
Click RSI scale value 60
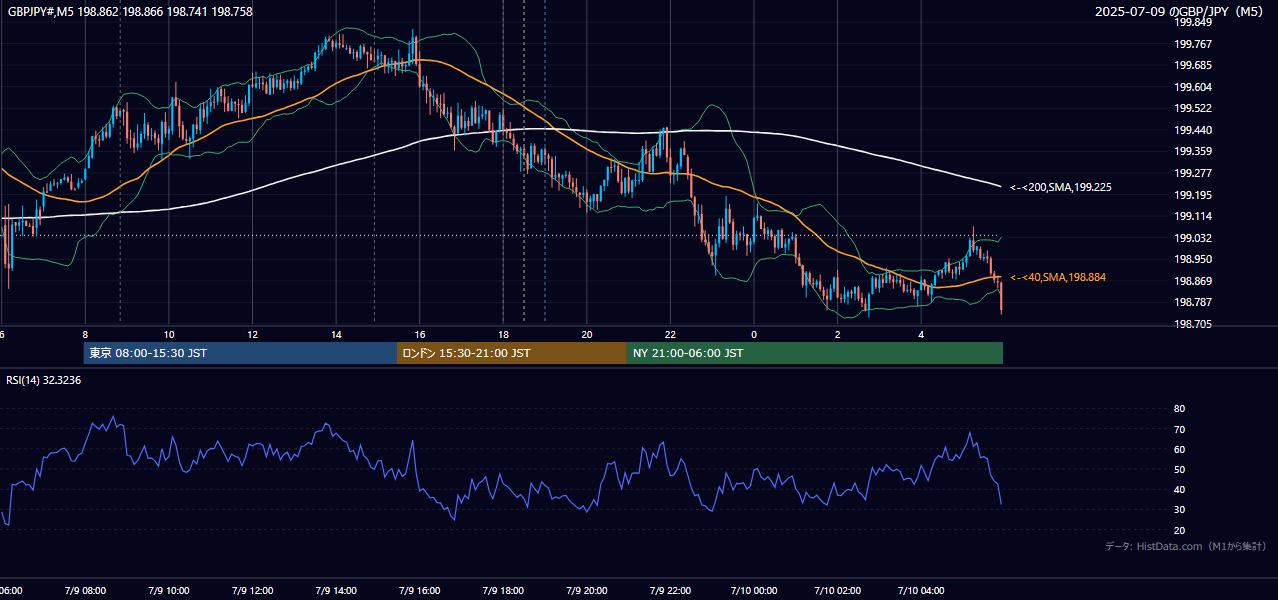1180,449
